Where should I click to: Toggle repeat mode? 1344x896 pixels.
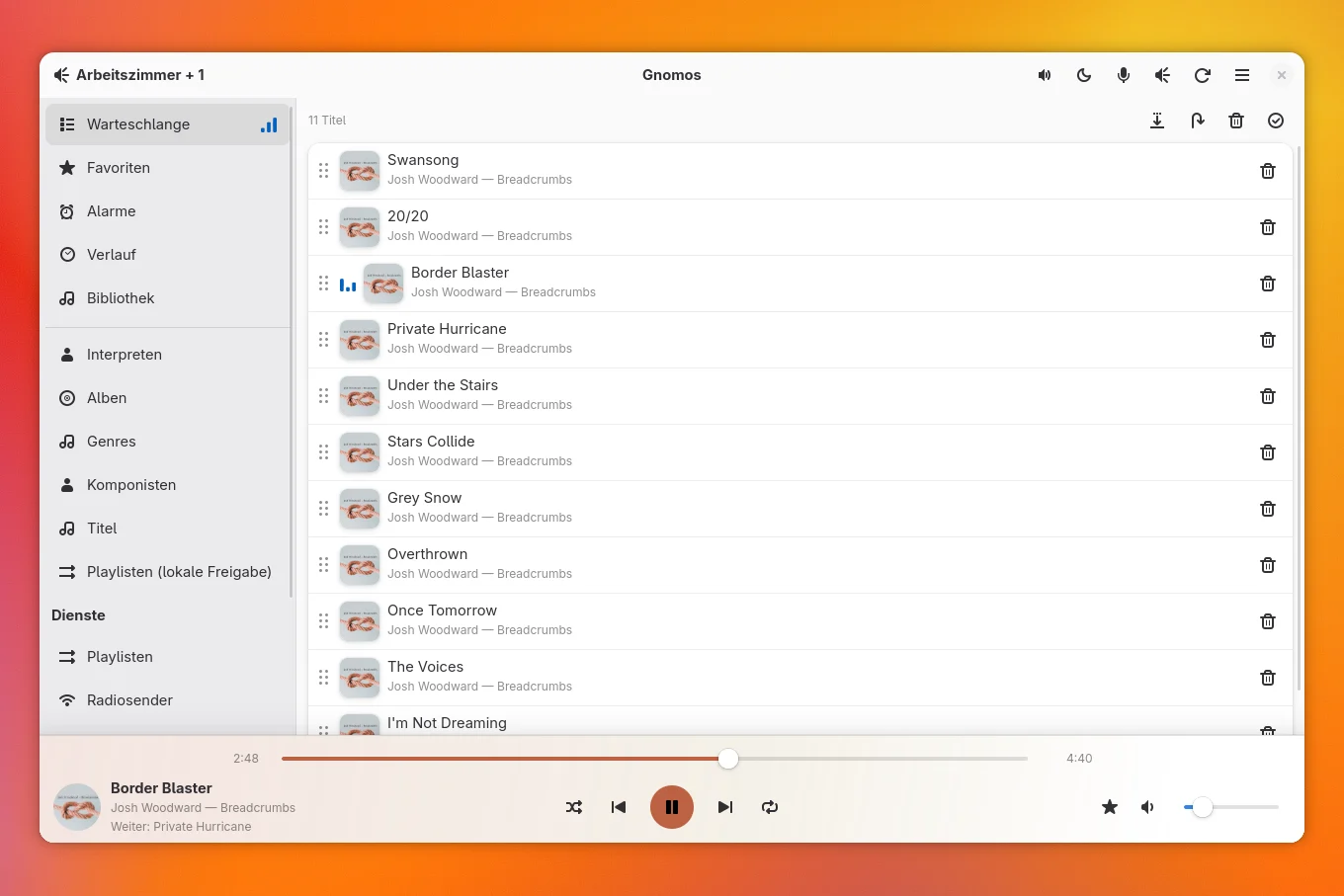point(770,807)
